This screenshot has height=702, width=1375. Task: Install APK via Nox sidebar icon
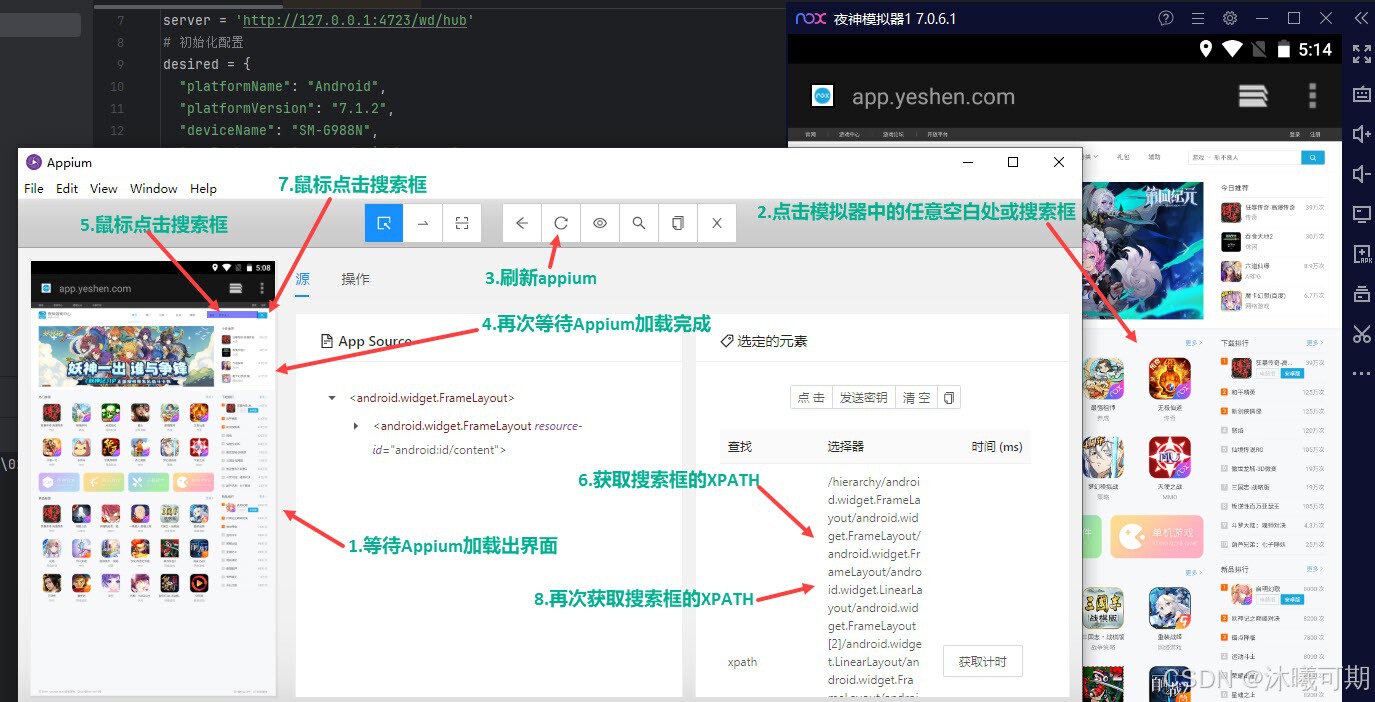coord(1361,254)
